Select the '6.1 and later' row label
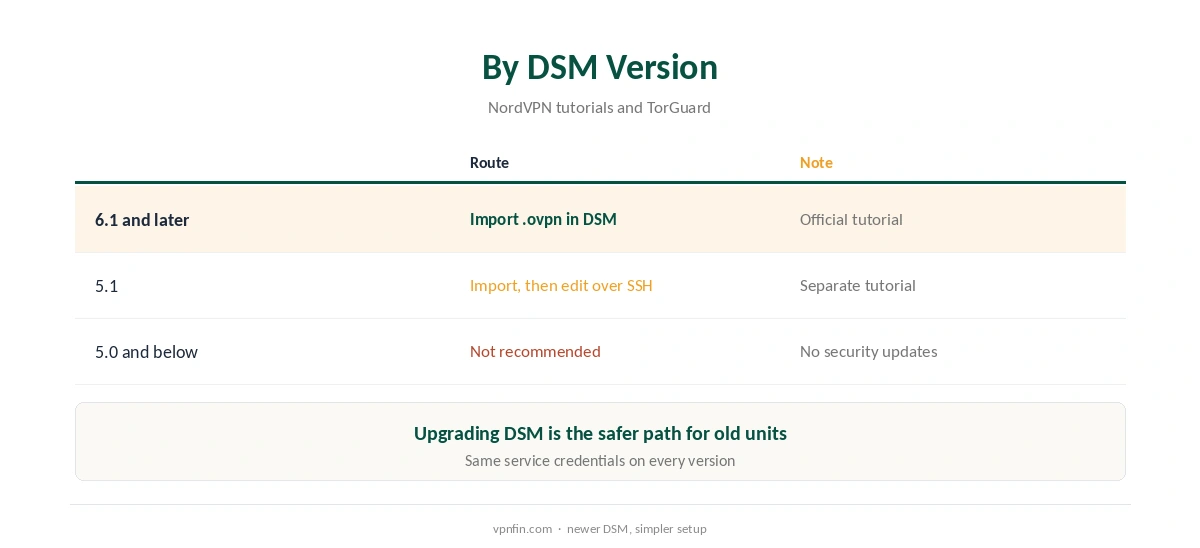Viewport: 1200px width, 548px height. point(142,219)
